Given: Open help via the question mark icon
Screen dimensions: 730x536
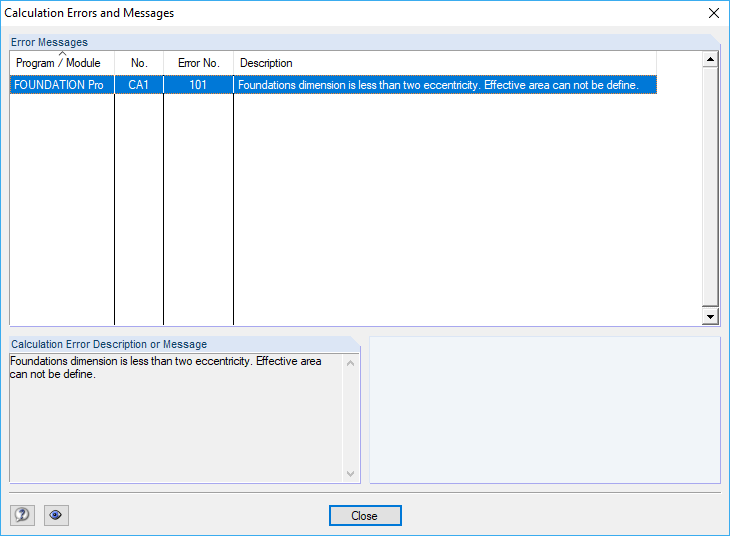Looking at the screenshot, I should 22,515.
